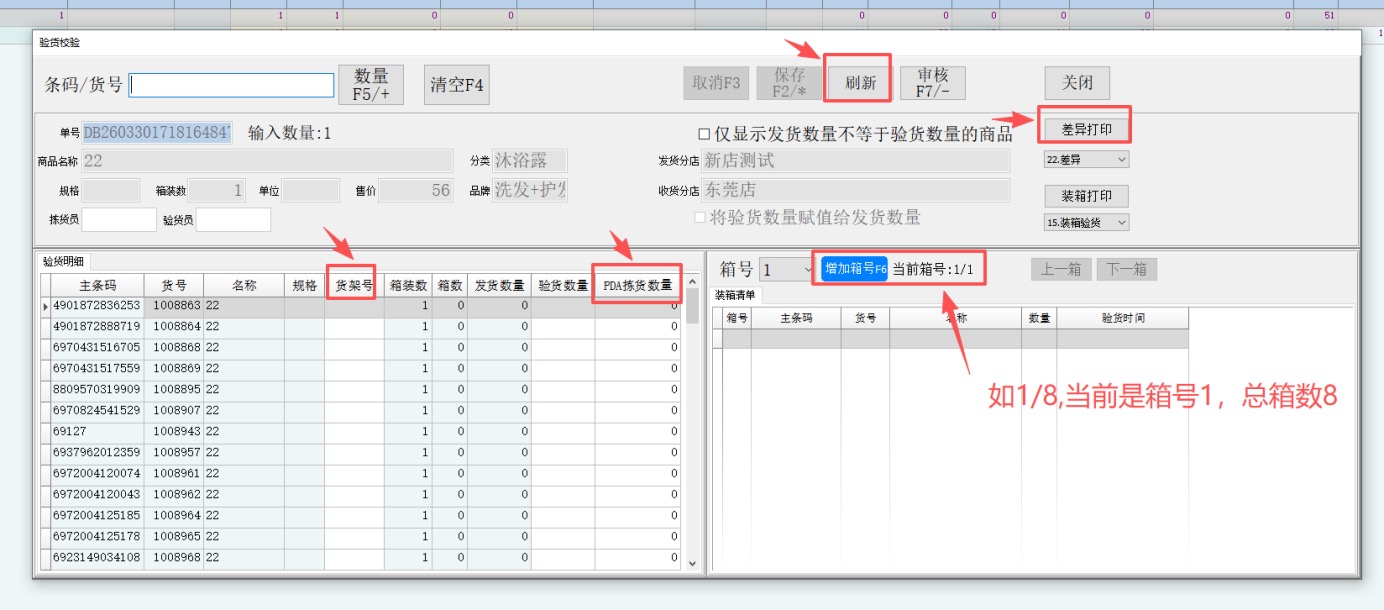Image resolution: width=1384 pixels, height=610 pixels.
Task: Click the 验货员 input field
Action: [233, 219]
